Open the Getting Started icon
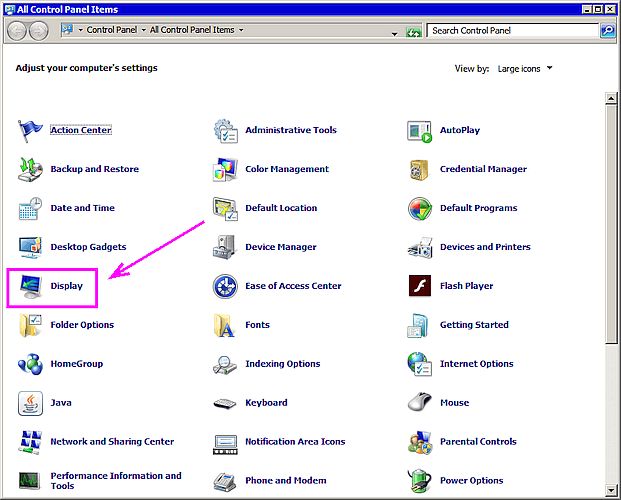Image resolution: width=621 pixels, height=500 pixels. (x=418, y=325)
